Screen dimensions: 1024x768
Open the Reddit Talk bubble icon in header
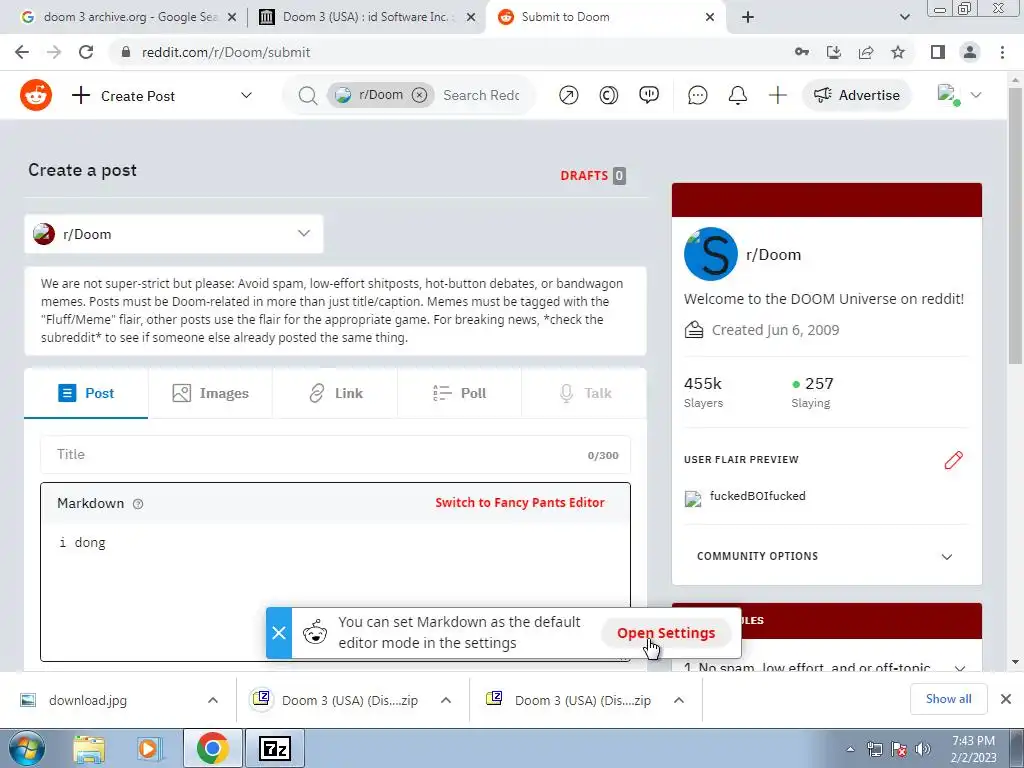point(648,95)
